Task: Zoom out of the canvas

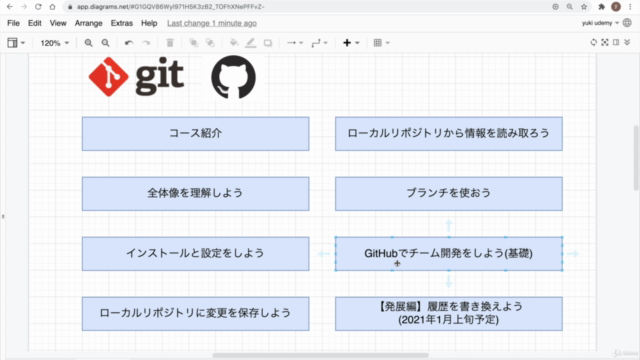Action: tap(105, 43)
